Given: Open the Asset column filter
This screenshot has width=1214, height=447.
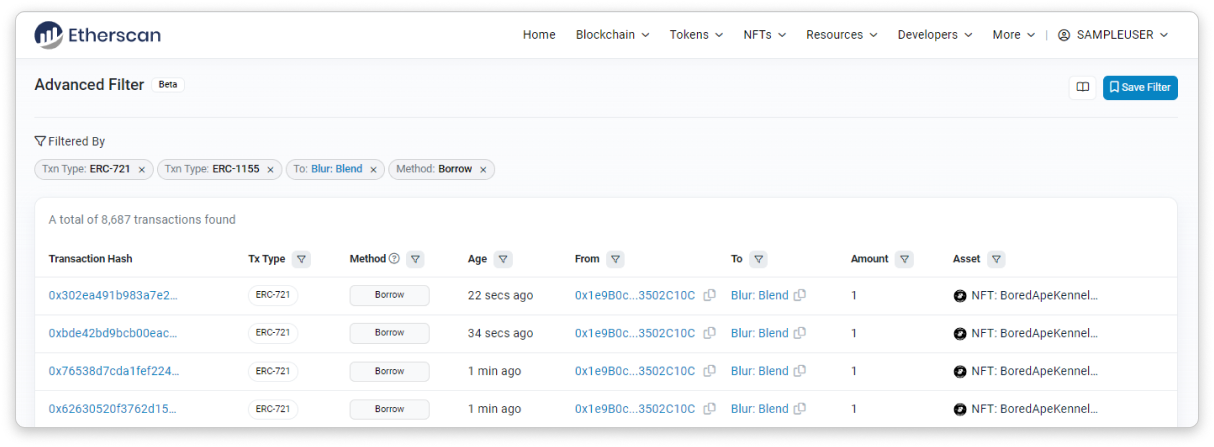Looking at the screenshot, I should coord(996,259).
